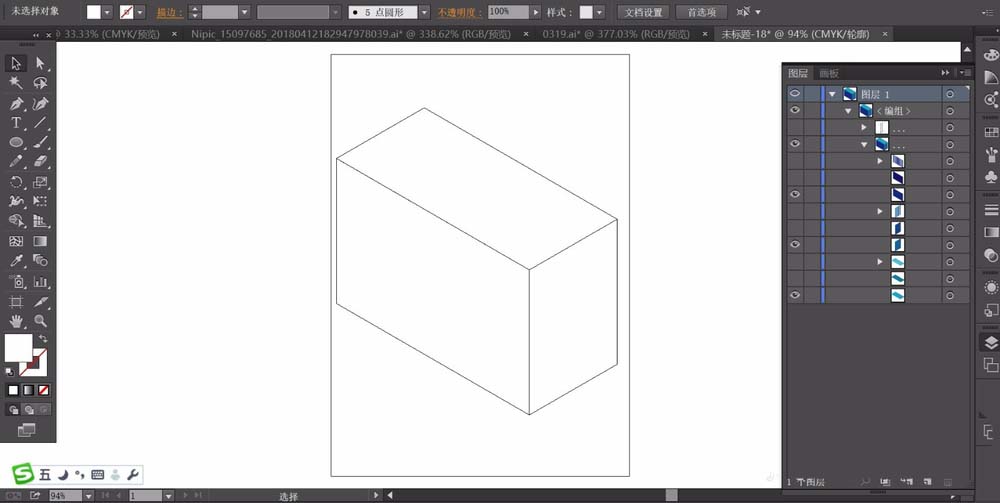Viewport: 1000px width, 503px height.
Task: Select the Scale tool
Action: 40,182
